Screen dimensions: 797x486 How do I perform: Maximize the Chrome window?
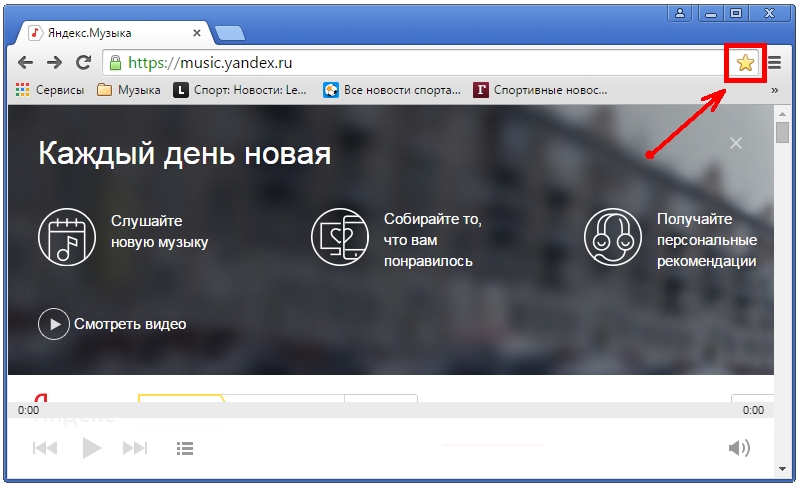pos(736,13)
